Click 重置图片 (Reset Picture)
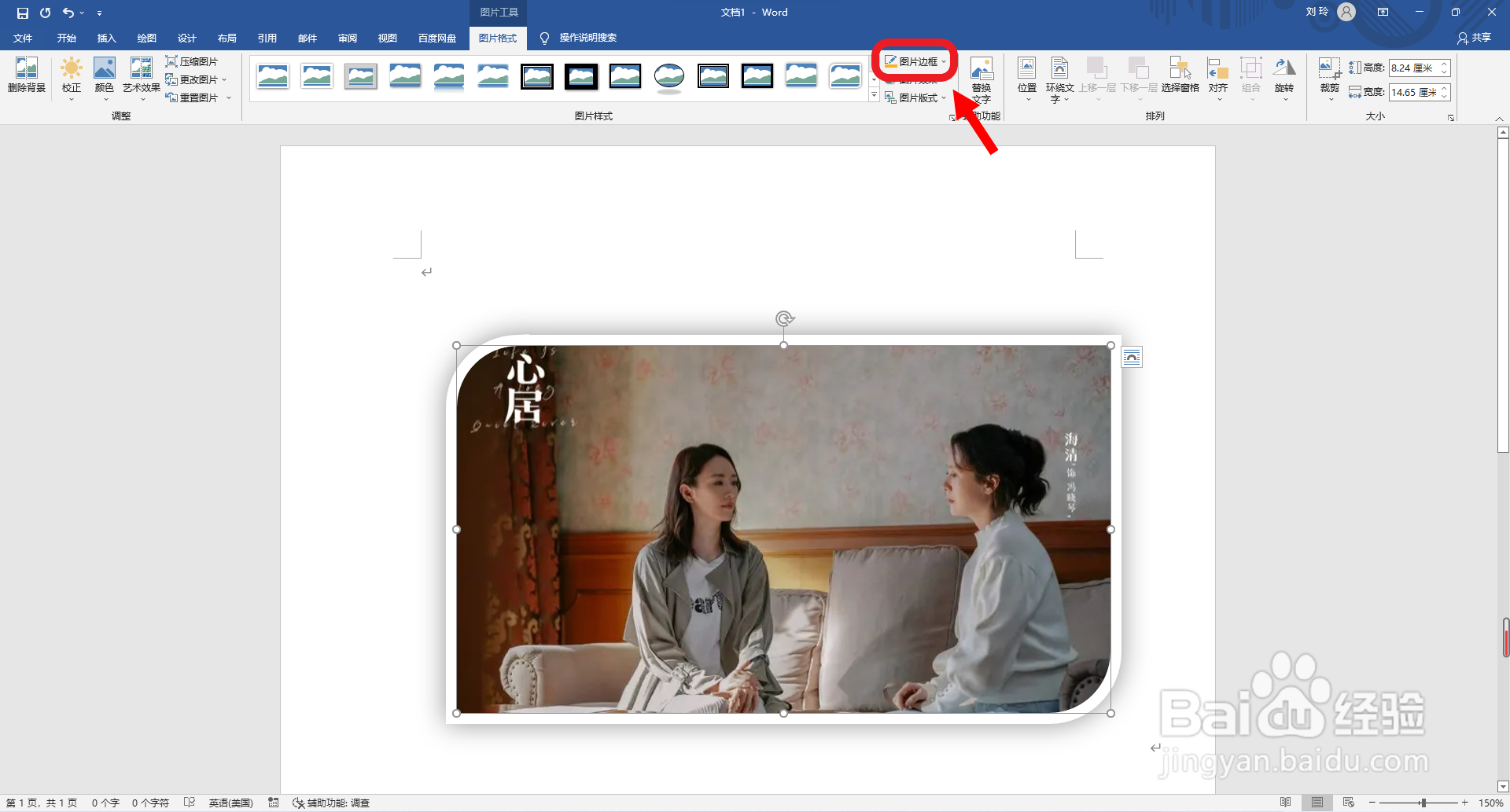 click(192, 97)
